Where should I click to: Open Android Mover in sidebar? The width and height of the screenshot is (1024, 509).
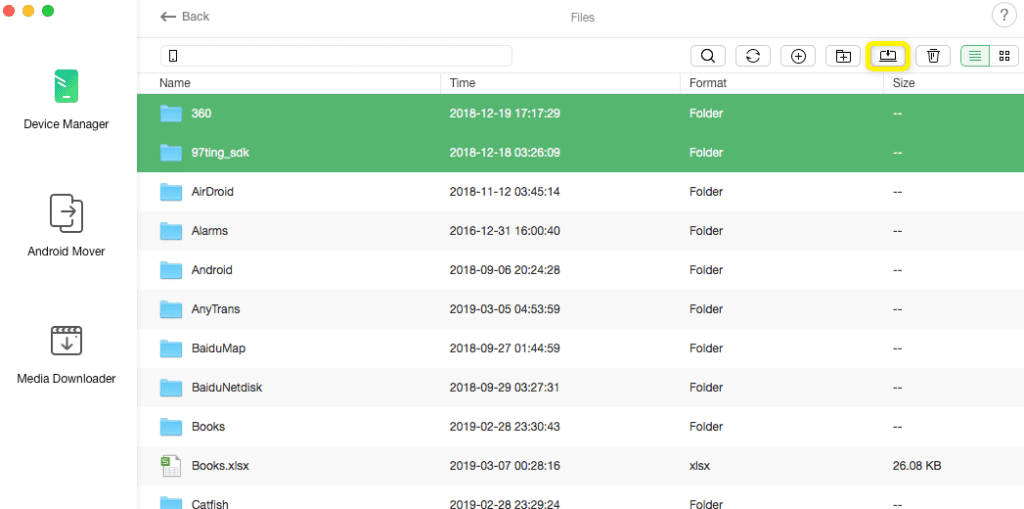66,225
